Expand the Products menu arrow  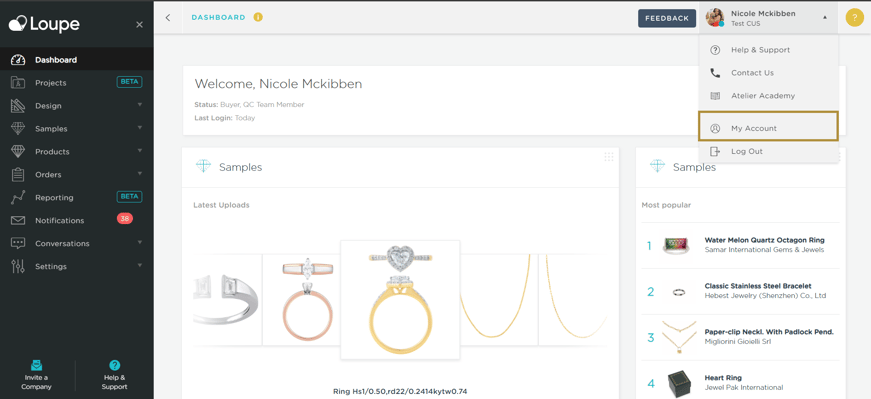139,150
